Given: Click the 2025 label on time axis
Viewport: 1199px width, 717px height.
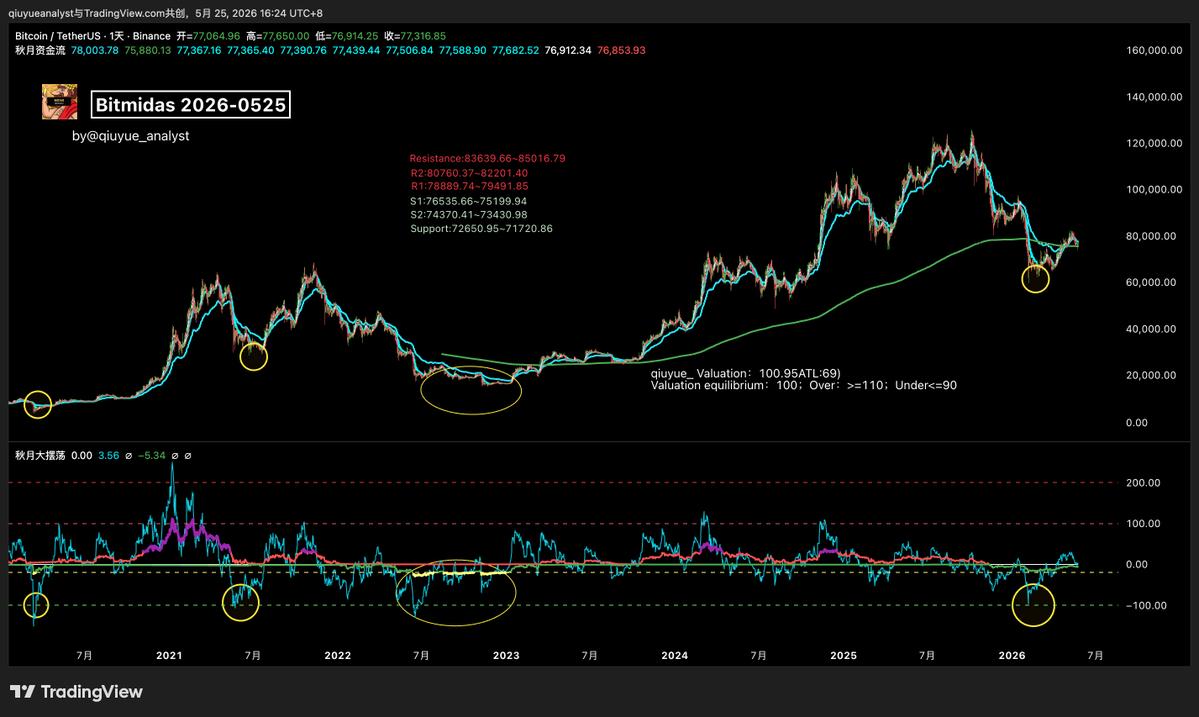Looking at the screenshot, I should (843, 656).
